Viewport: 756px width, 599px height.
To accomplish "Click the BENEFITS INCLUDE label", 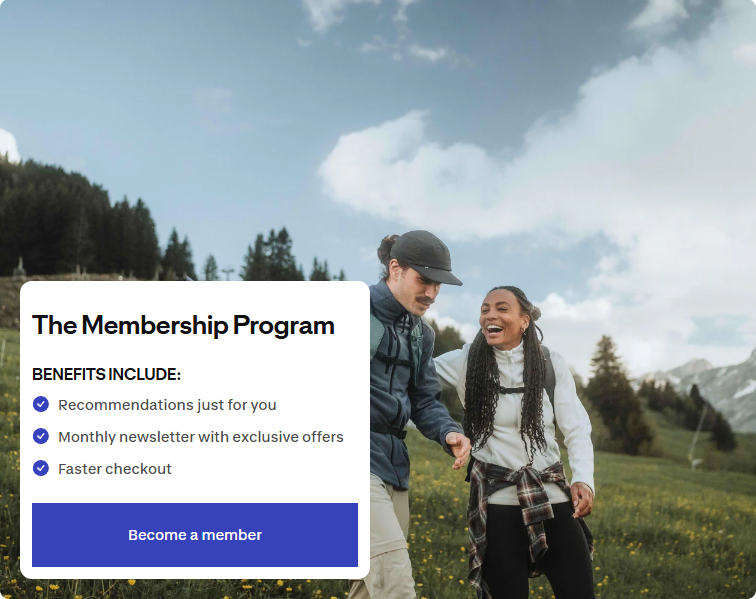I will point(106,375).
